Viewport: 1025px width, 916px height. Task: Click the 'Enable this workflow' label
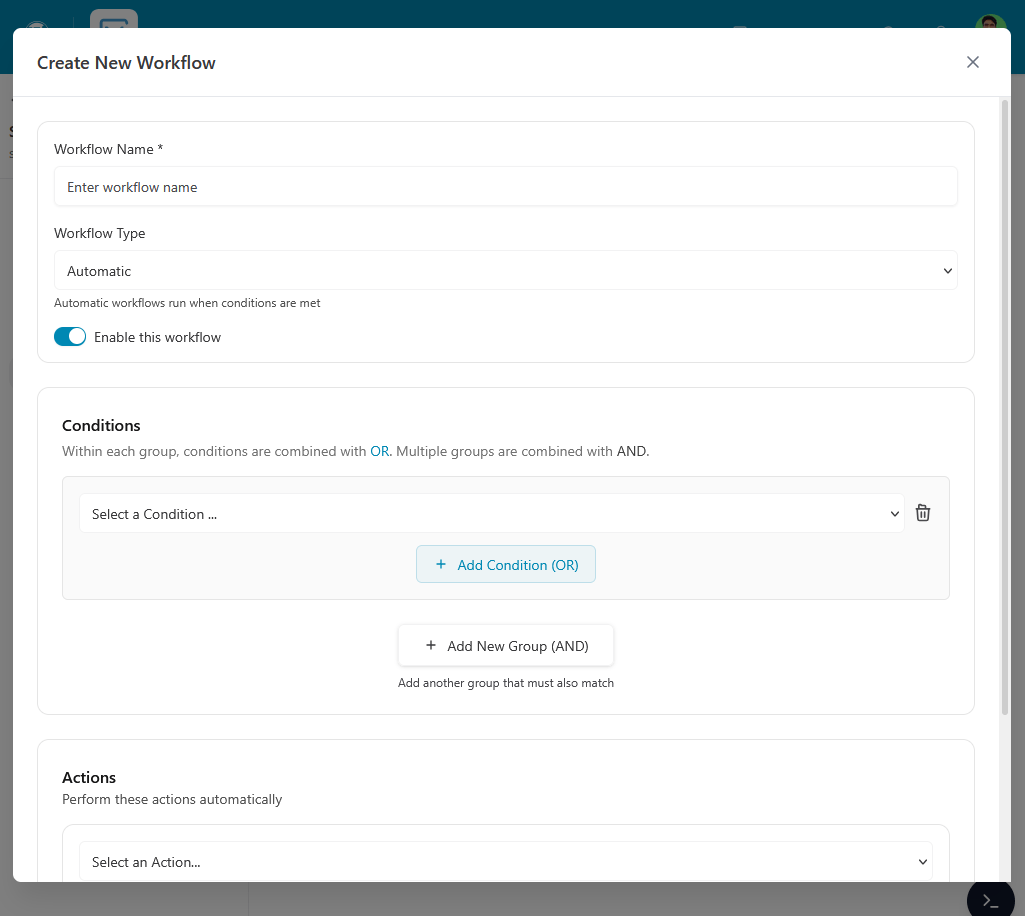point(158,337)
